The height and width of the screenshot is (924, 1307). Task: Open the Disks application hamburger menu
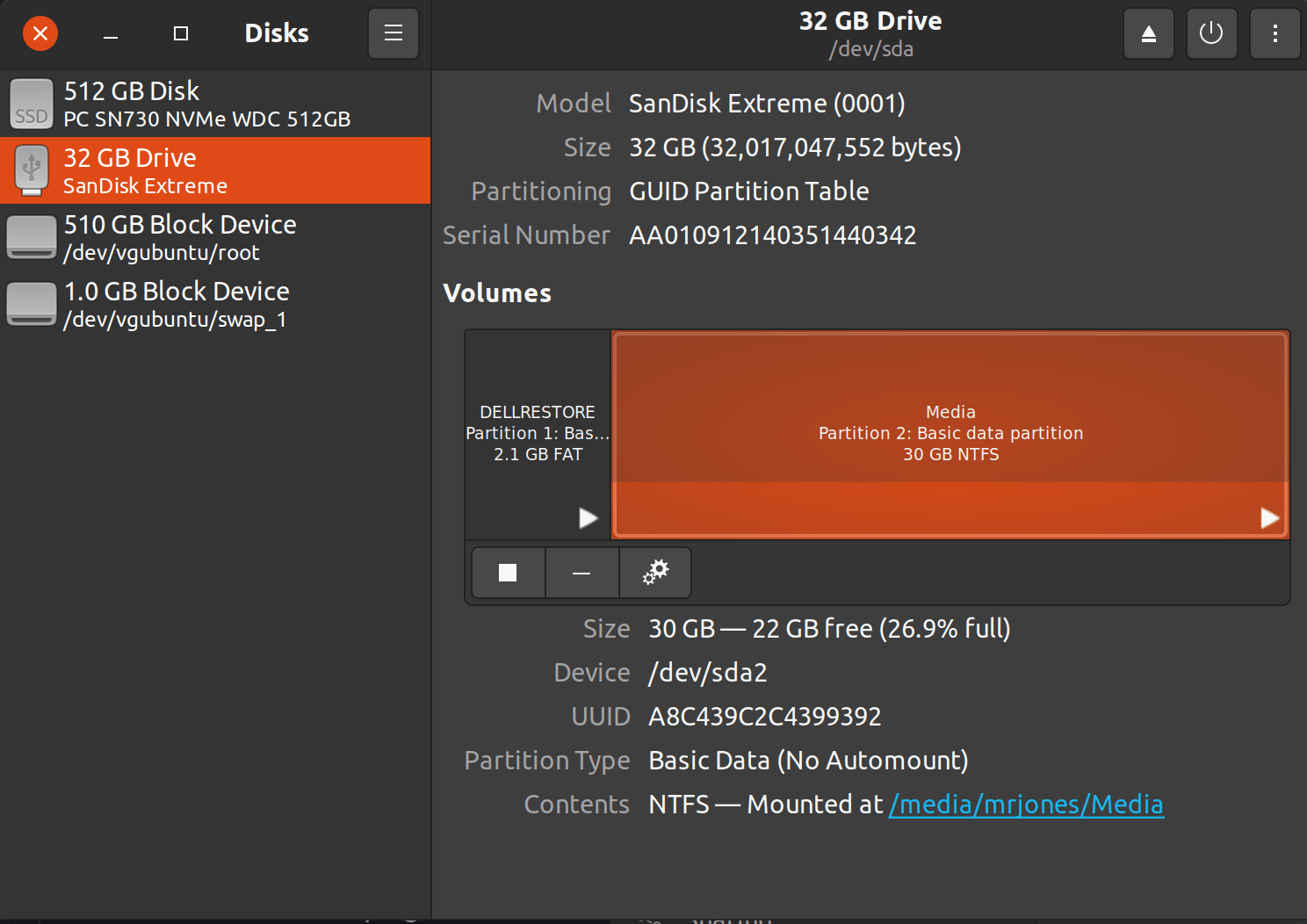pos(393,34)
